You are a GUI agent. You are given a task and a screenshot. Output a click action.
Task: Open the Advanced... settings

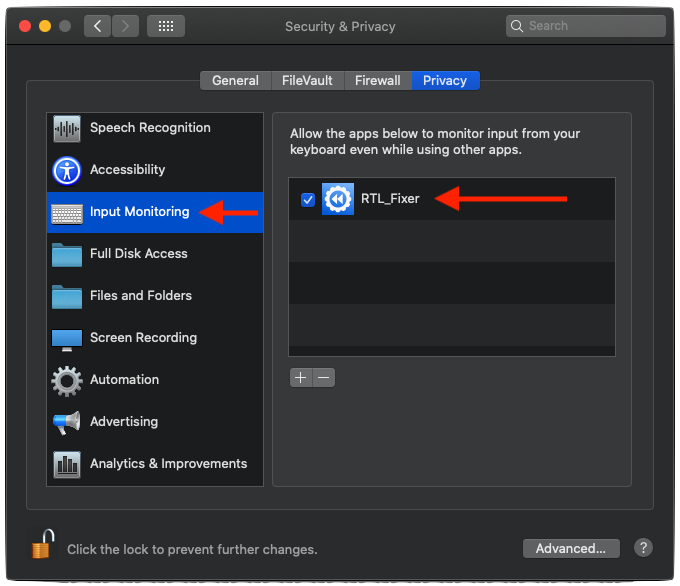point(571,549)
